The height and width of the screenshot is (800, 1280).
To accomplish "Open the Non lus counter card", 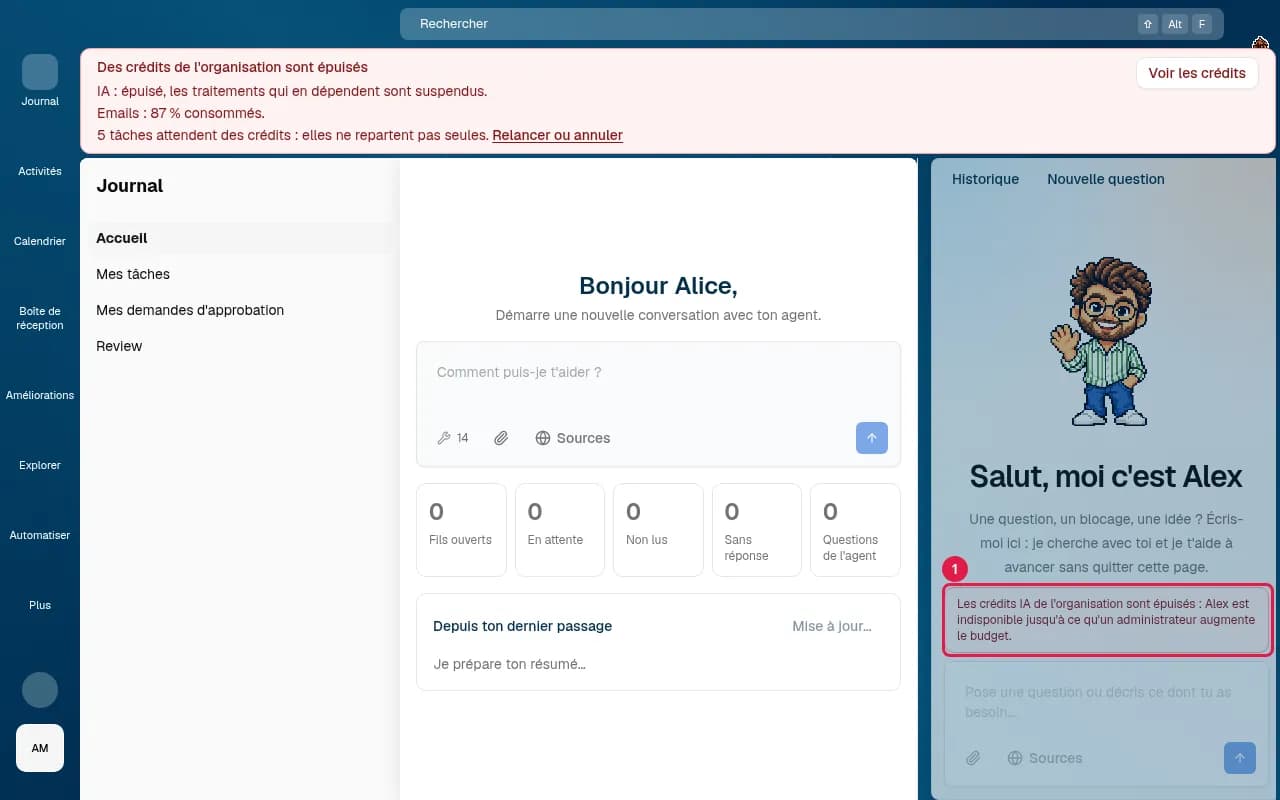I will point(658,530).
